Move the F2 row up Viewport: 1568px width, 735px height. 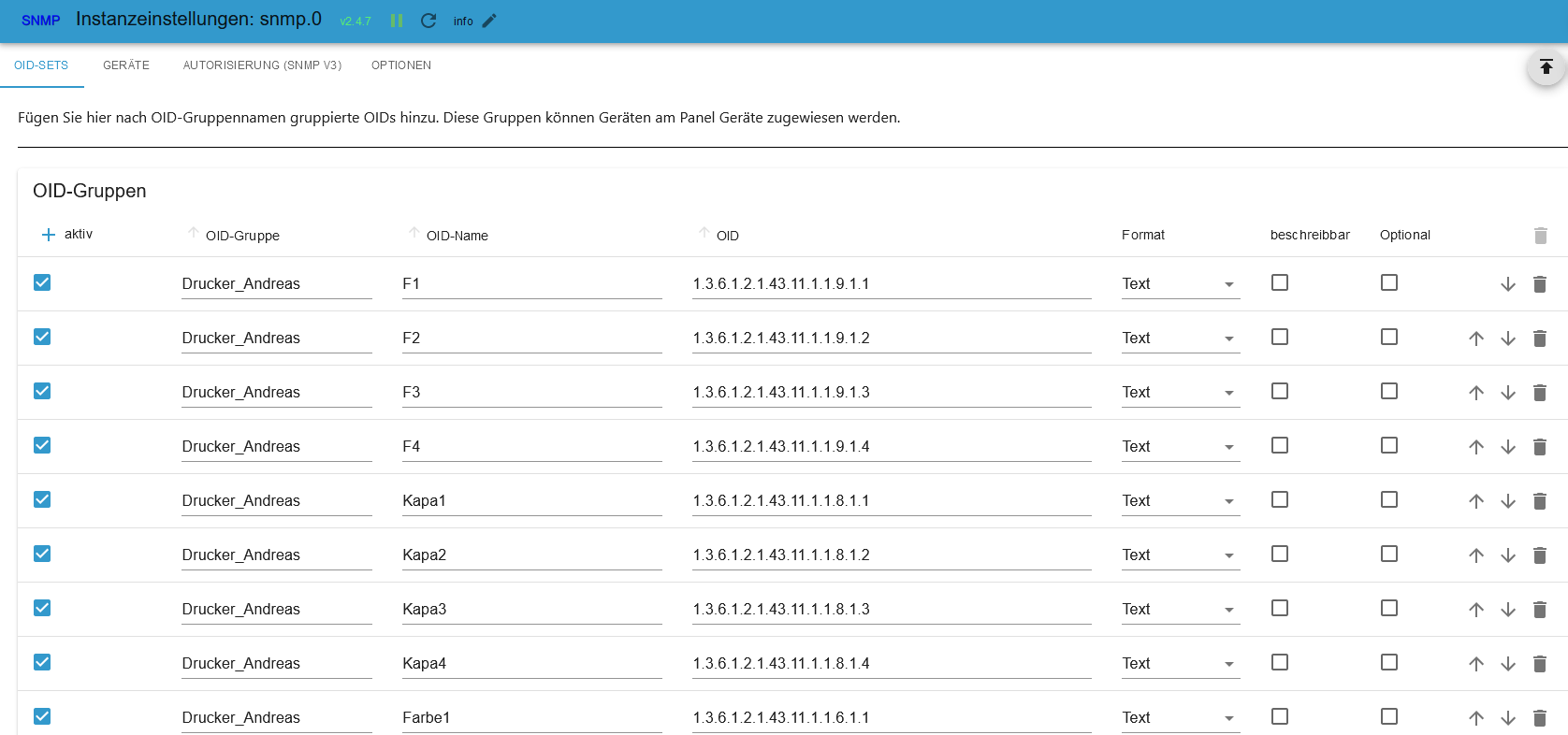point(1476,339)
